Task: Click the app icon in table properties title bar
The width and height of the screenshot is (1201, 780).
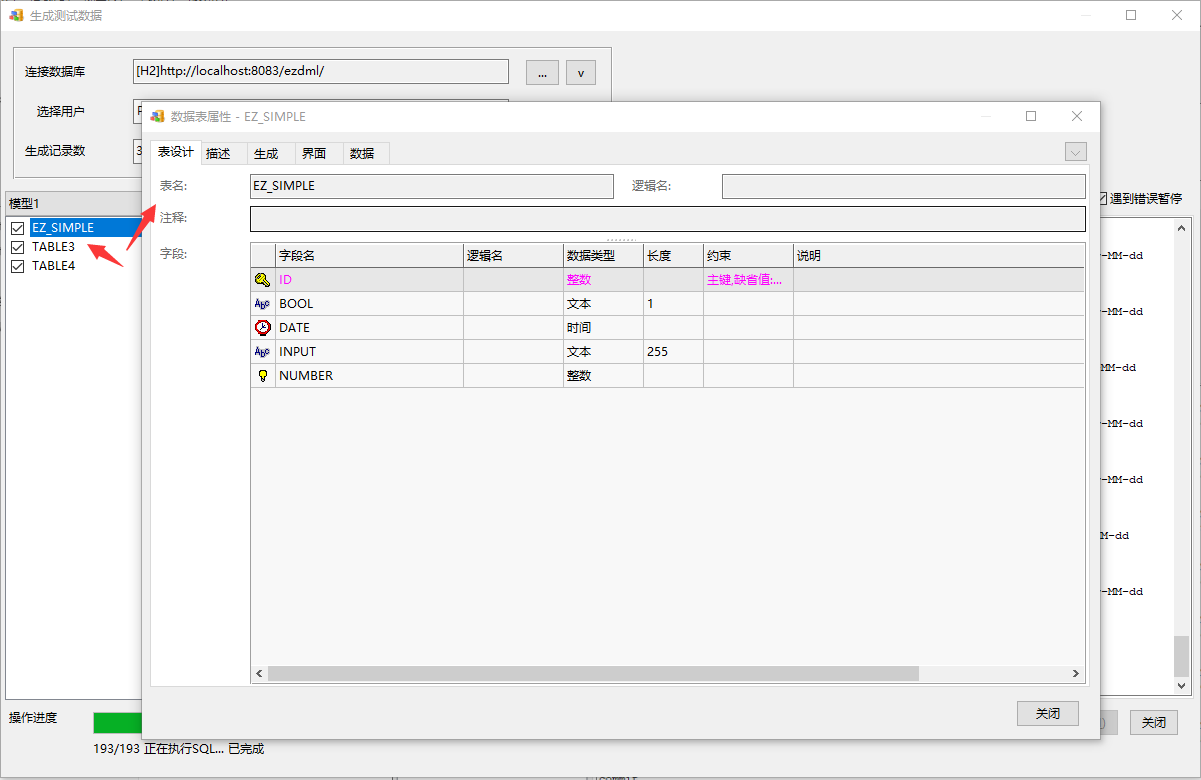Action: click(157, 116)
